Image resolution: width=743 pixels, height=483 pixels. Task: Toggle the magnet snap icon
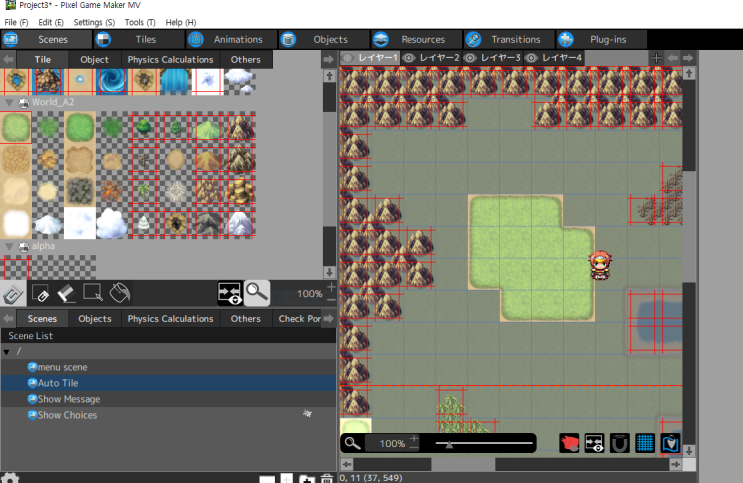pos(619,444)
